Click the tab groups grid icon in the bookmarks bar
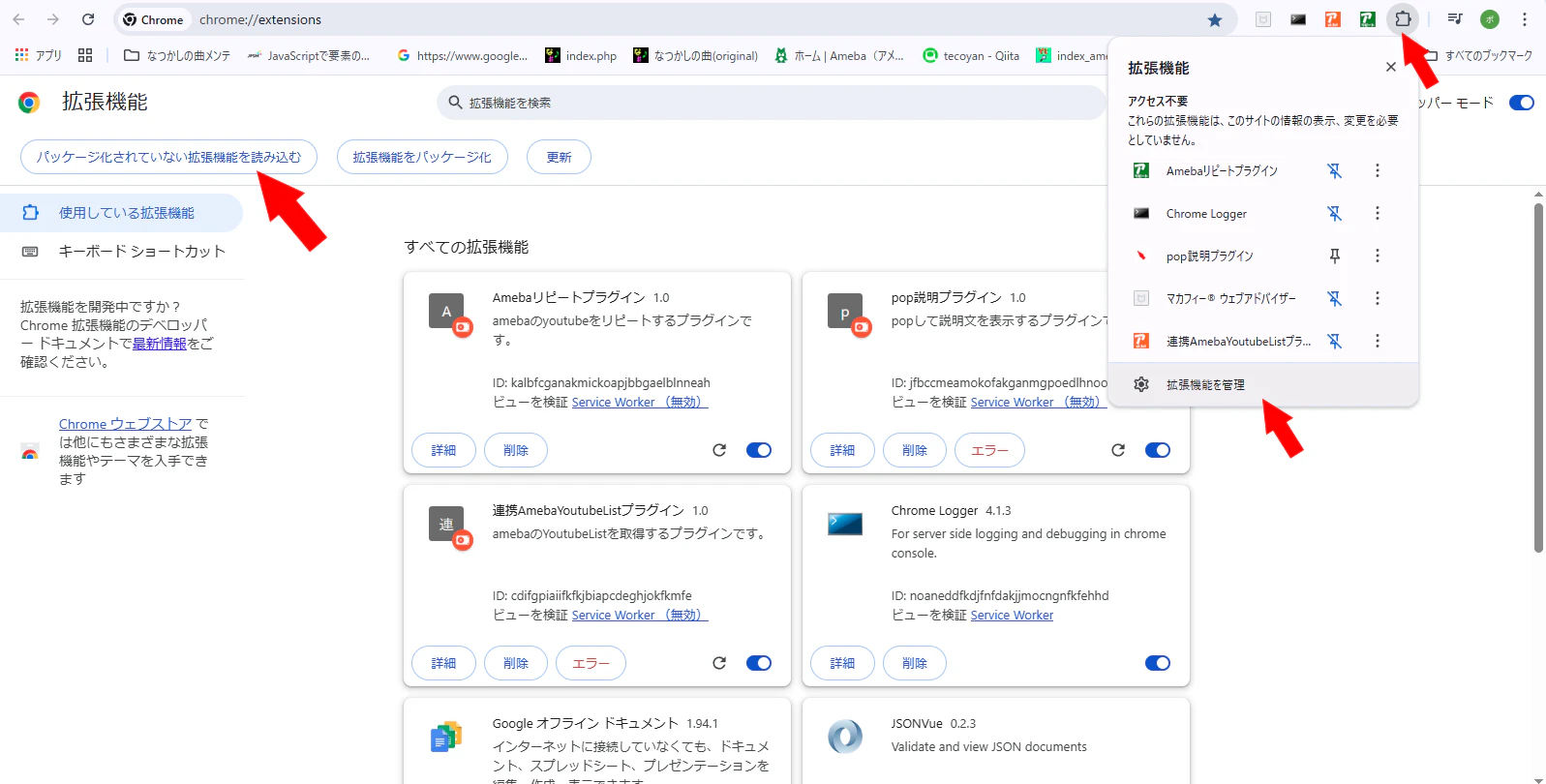Screen dimensions: 1546x784 [85, 55]
